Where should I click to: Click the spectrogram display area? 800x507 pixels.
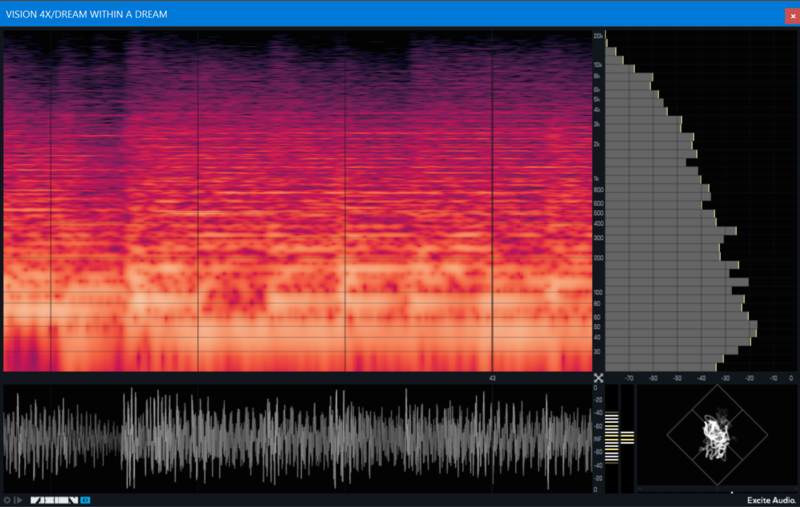[297, 200]
